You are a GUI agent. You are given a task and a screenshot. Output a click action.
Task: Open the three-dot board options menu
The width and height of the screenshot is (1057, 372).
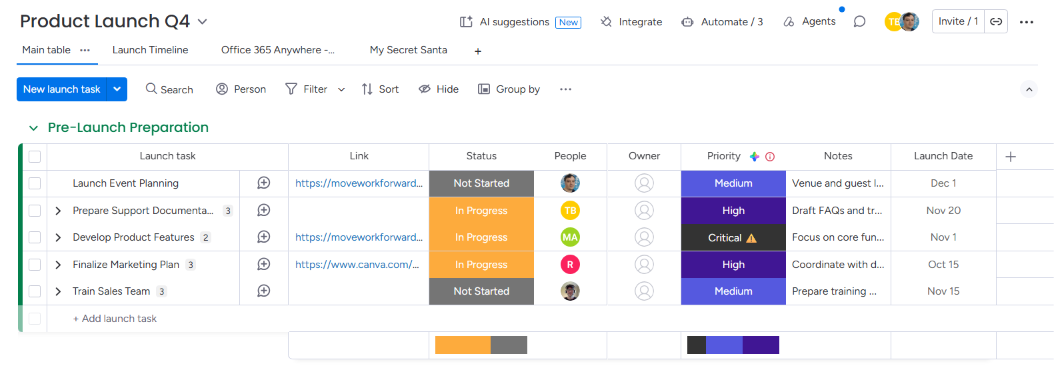(x=1026, y=22)
